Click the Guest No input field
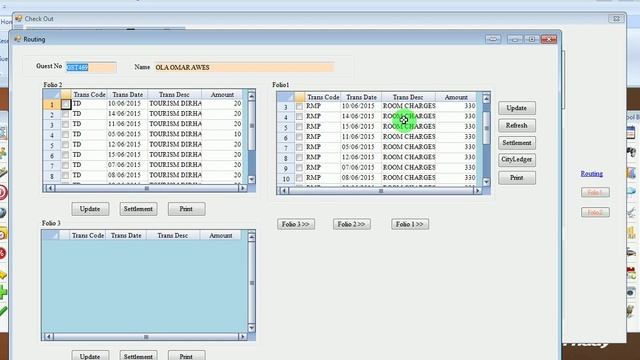Image resolution: width=640 pixels, height=360 pixels. click(91, 67)
